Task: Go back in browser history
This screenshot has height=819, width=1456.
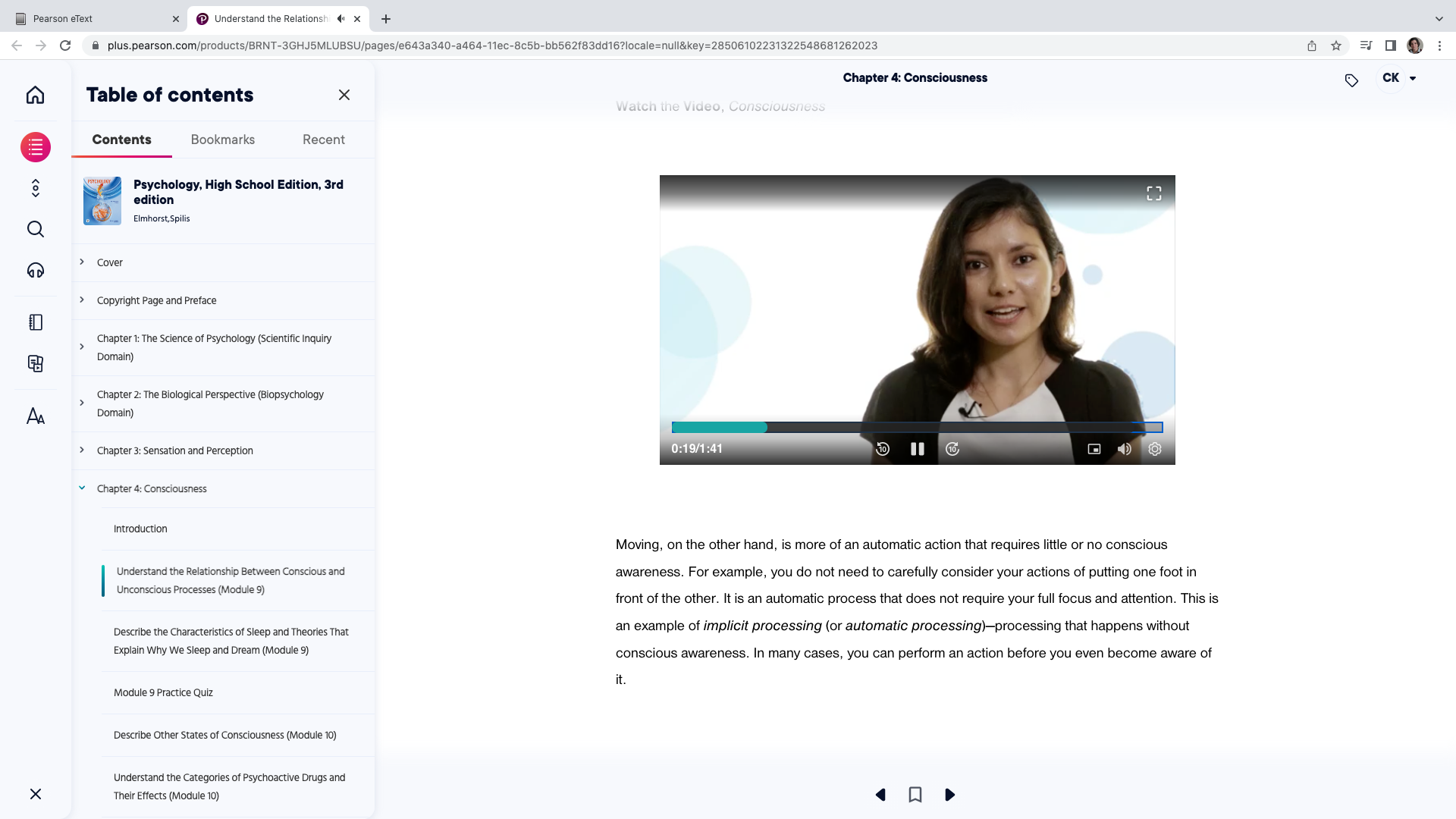Action: 17,45
